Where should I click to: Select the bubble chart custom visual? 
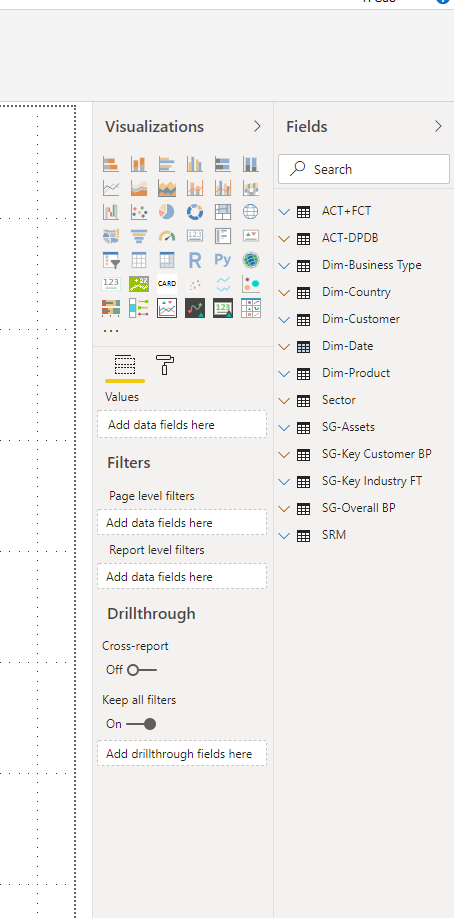251,284
